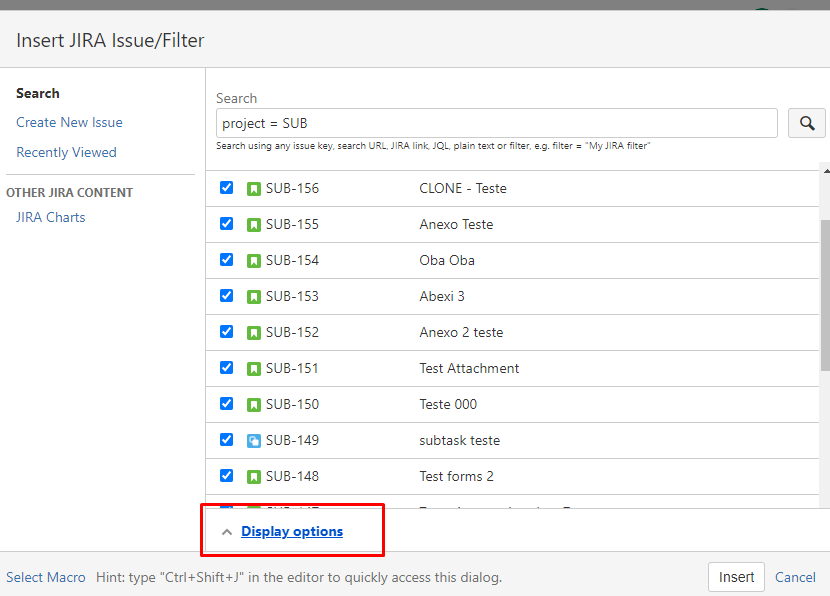Click the 'Insert JIRA Issue/Filter' dialog title

pos(110,40)
